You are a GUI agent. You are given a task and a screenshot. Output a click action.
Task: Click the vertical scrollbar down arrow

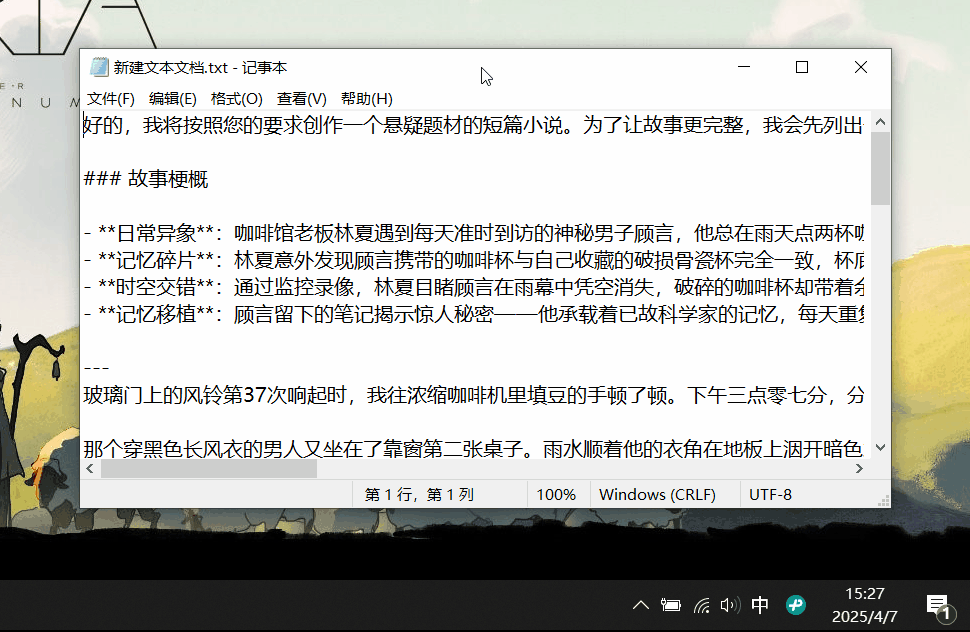point(880,447)
